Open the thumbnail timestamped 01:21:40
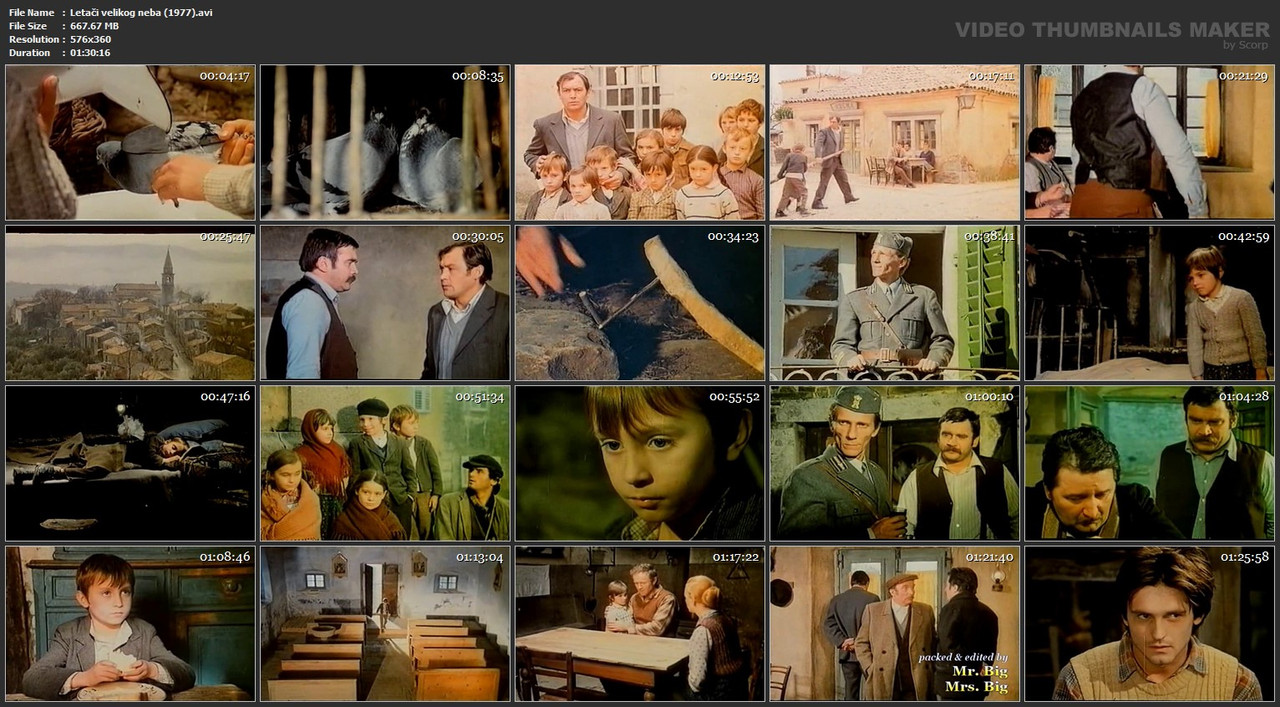Viewport: 1280px width, 707px height. pos(895,623)
